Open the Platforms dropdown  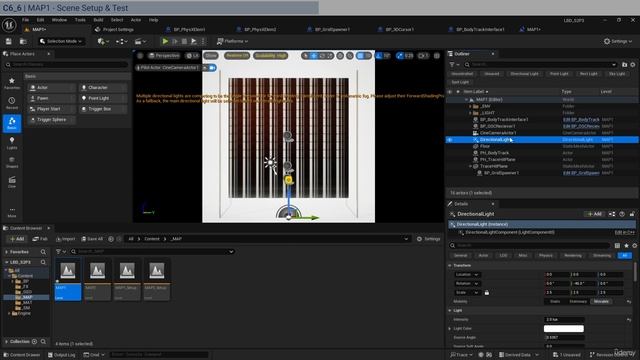click(x=232, y=41)
